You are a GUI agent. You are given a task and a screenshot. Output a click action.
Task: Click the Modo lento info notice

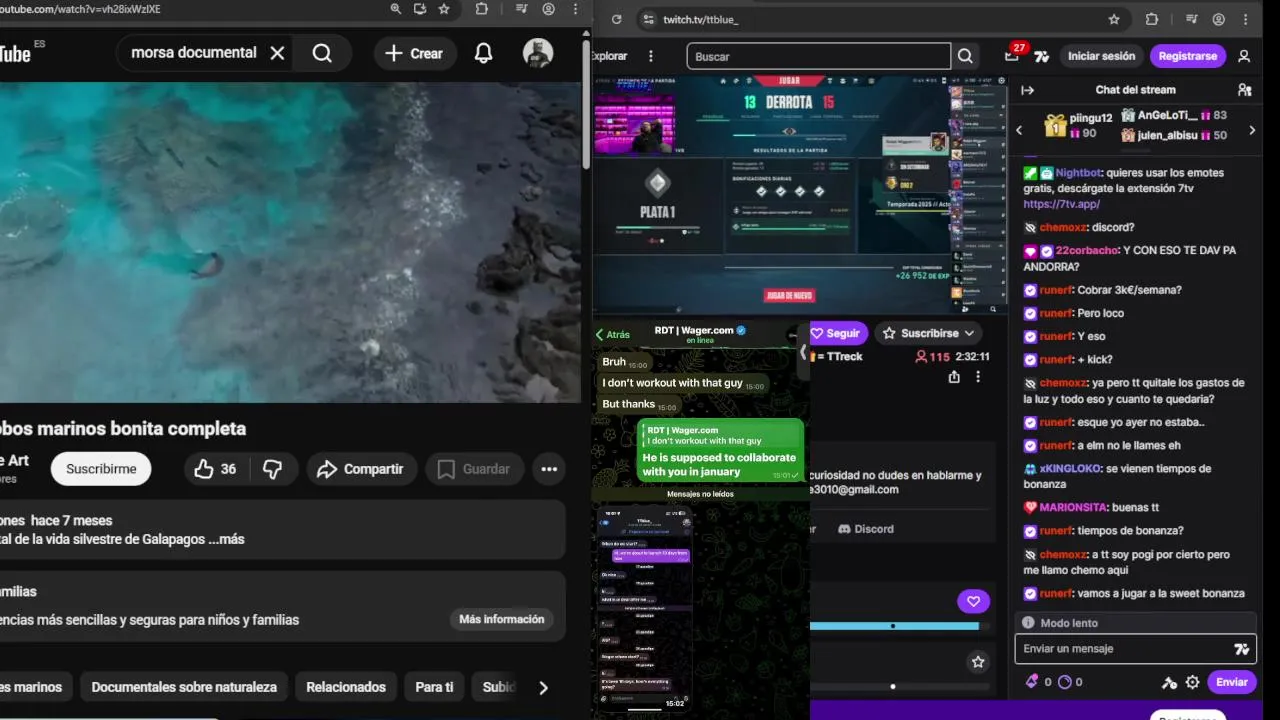(1135, 623)
